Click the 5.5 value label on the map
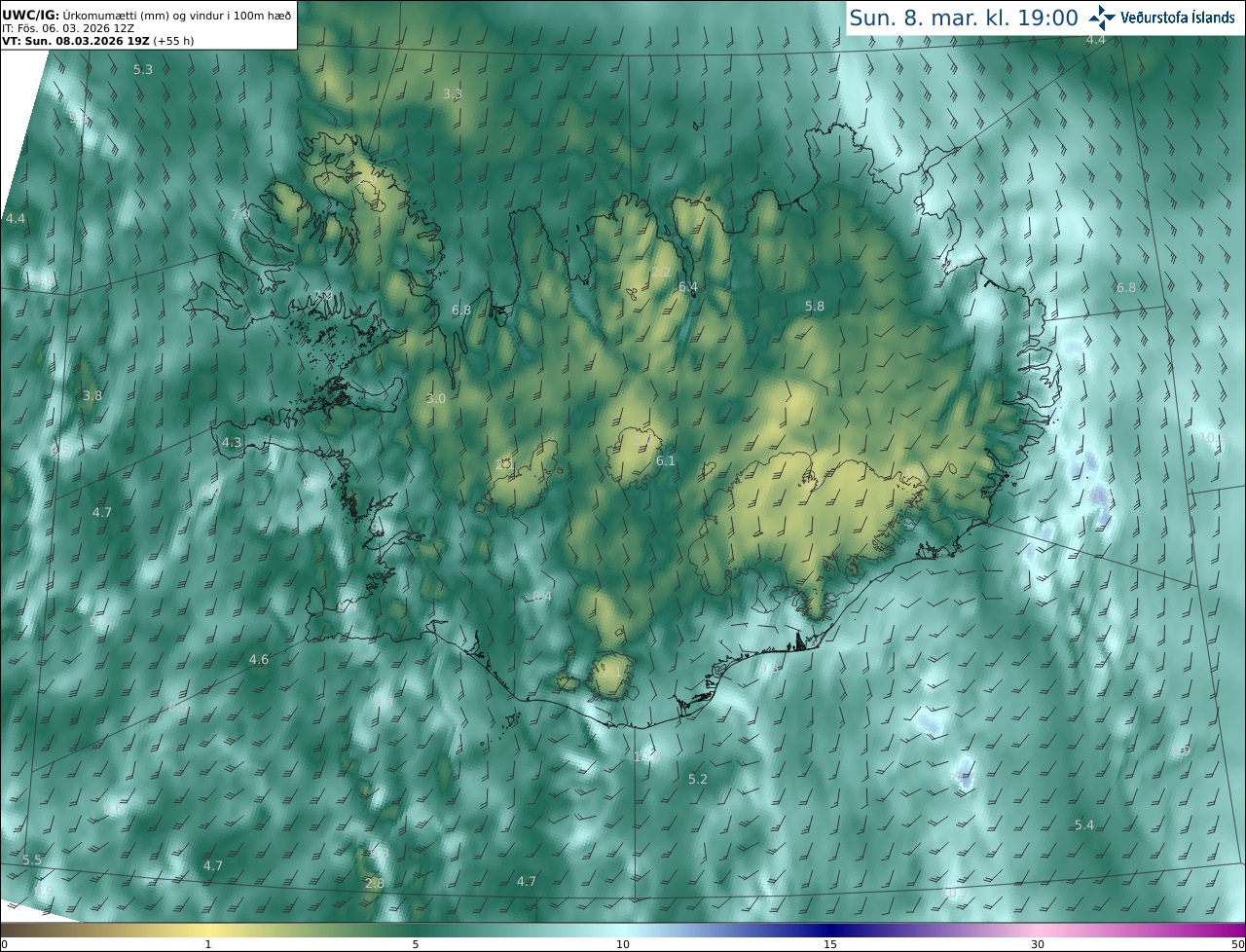Viewport: 1246px width, 952px height. (x=32, y=860)
